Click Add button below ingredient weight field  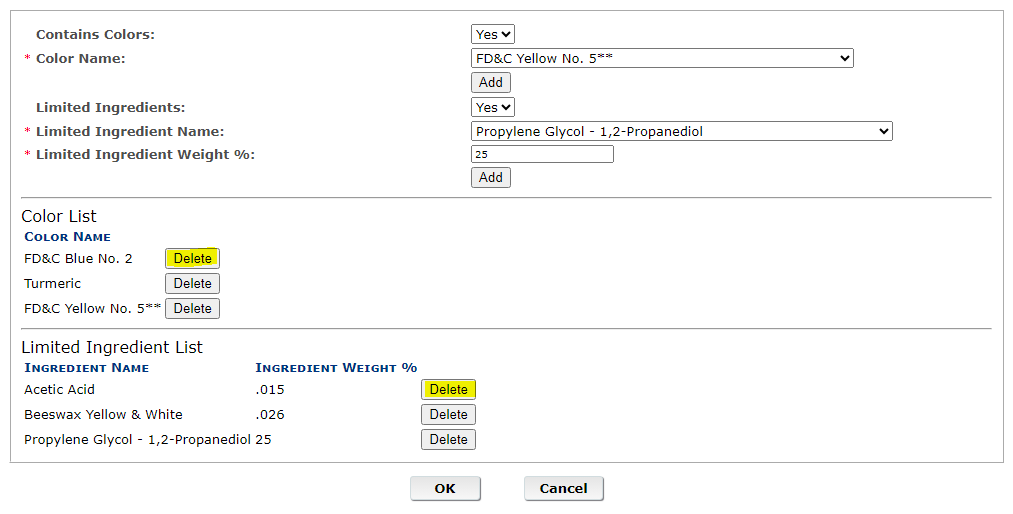[x=490, y=178]
